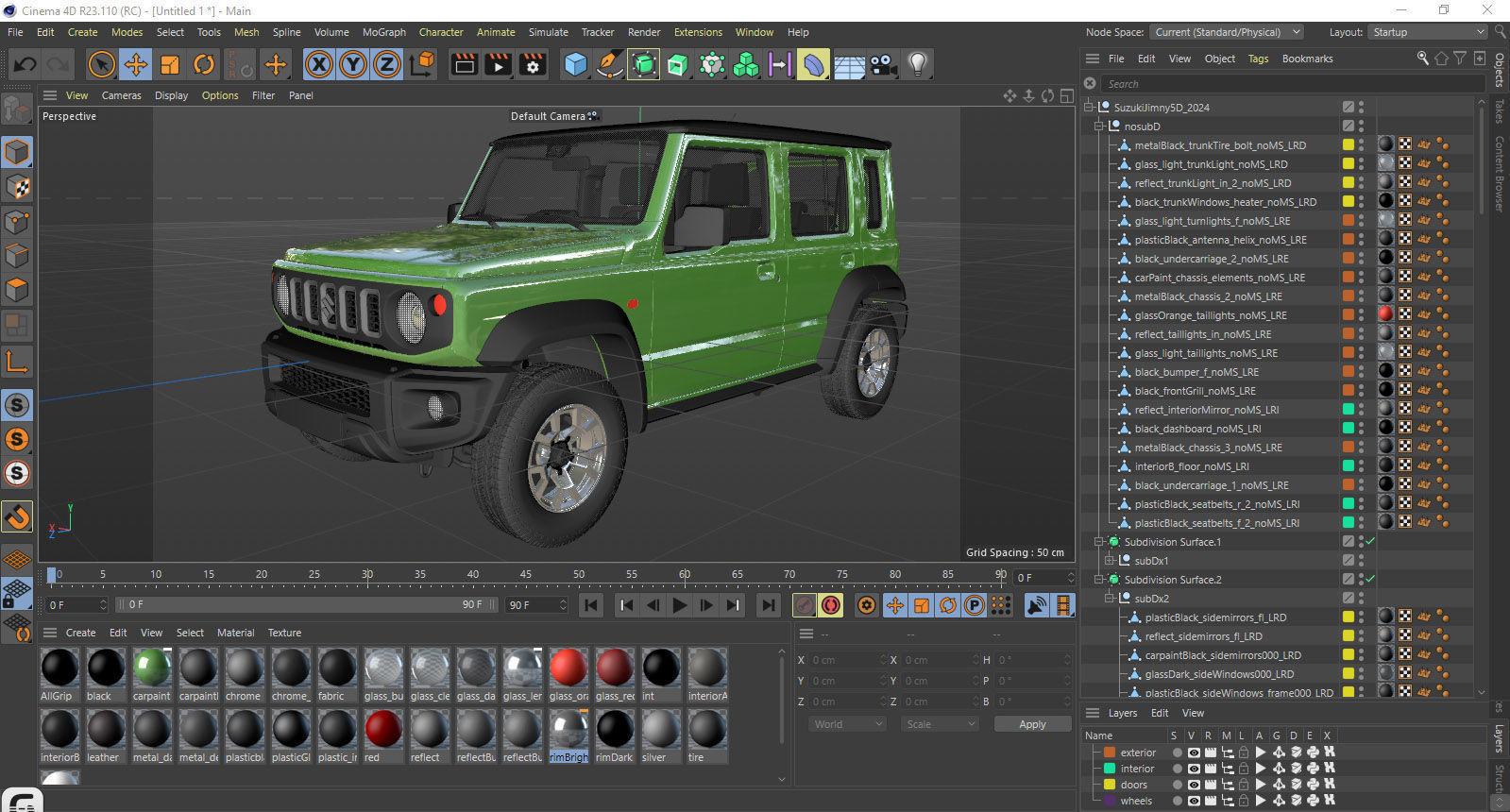The image size is (1510, 812).
Task: Open the Scale mode dropdown
Action: (939, 724)
